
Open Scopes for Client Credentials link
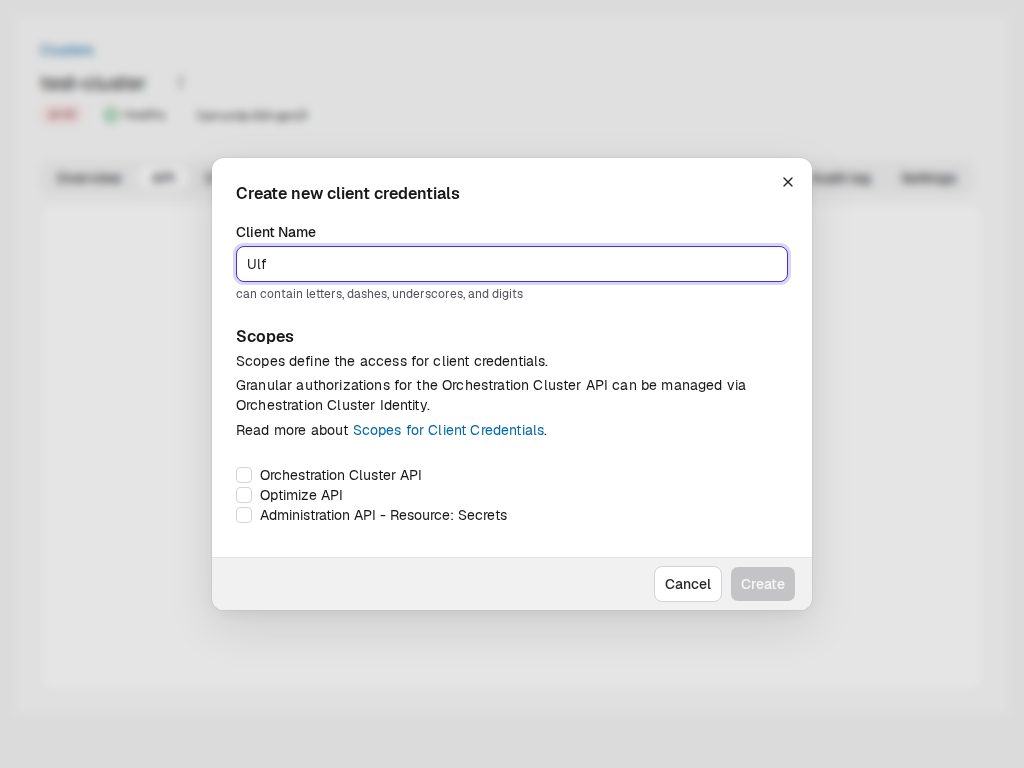[x=448, y=430]
